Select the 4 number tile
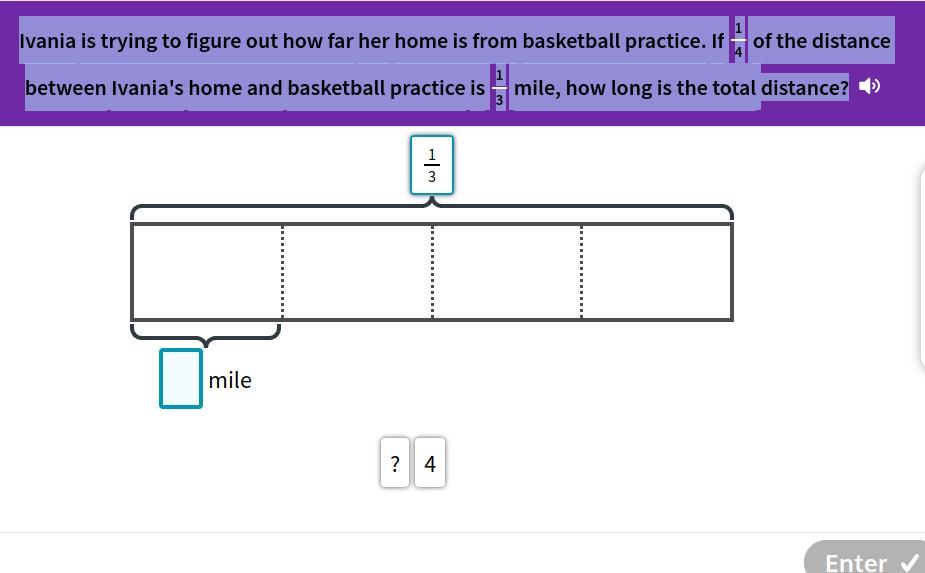 [x=430, y=463]
